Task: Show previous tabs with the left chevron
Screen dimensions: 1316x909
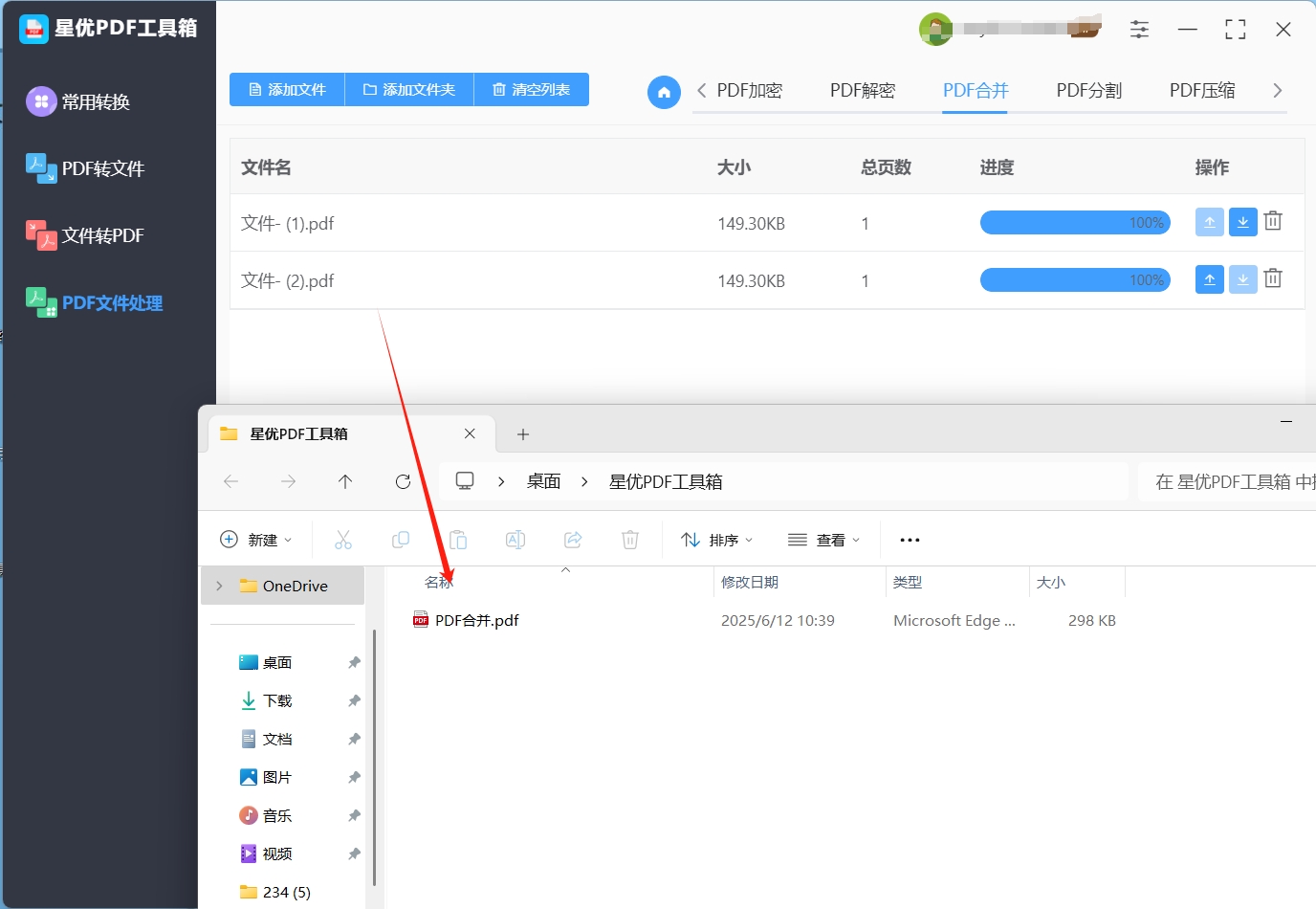Action: (x=702, y=90)
